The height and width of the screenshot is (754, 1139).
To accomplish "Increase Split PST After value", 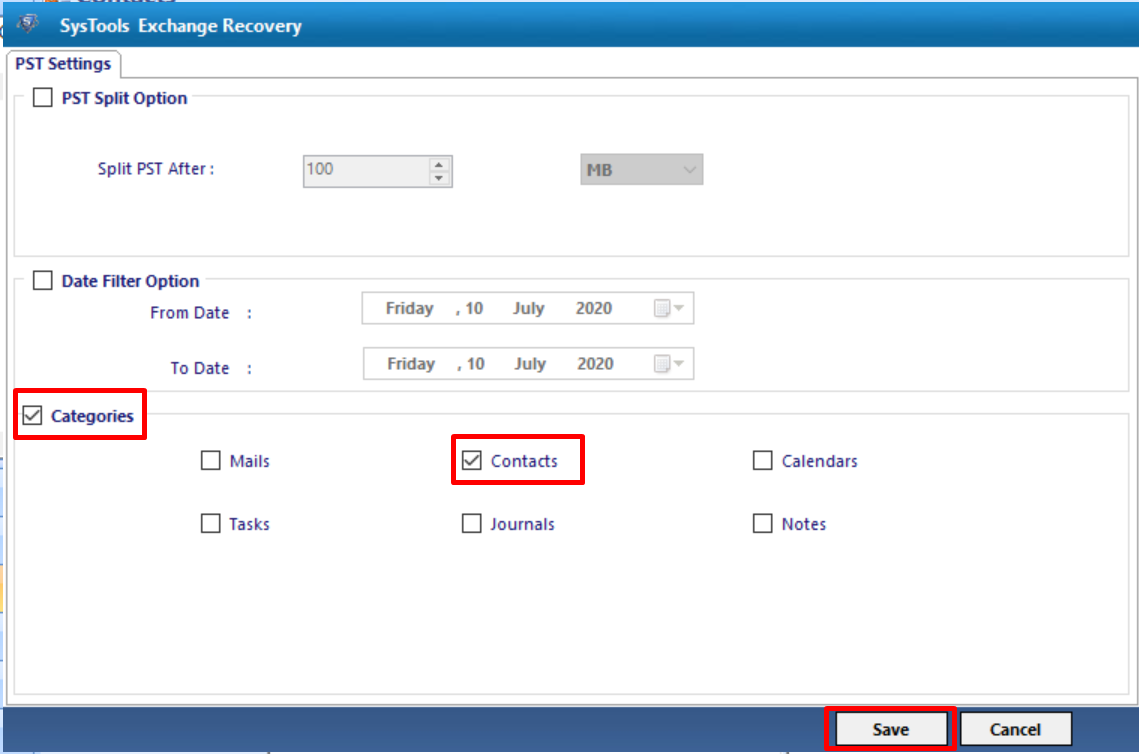I will point(439,164).
